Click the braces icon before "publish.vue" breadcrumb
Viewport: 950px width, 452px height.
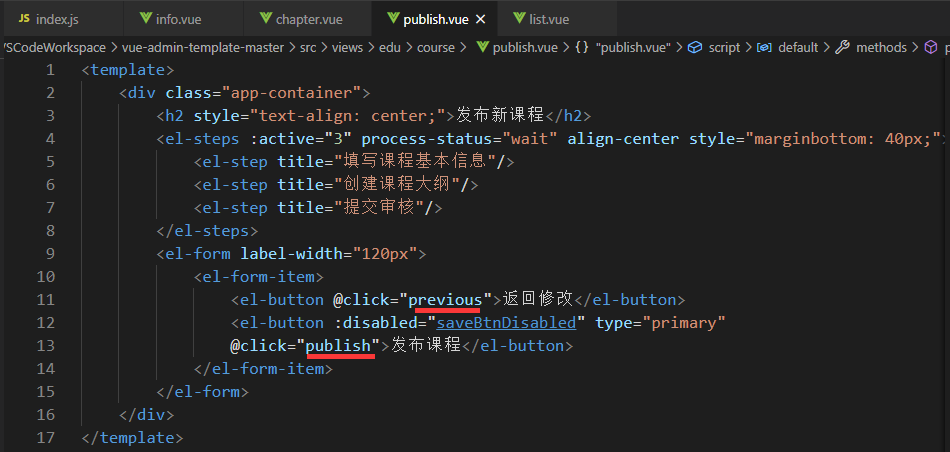pyautogui.click(x=582, y=47)
